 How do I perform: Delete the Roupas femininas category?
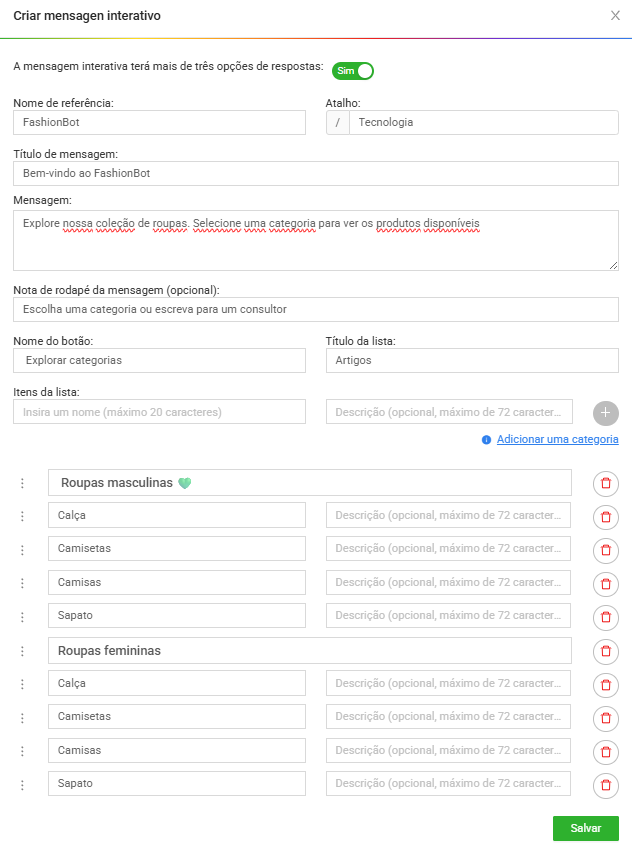(x=606, y=651)
